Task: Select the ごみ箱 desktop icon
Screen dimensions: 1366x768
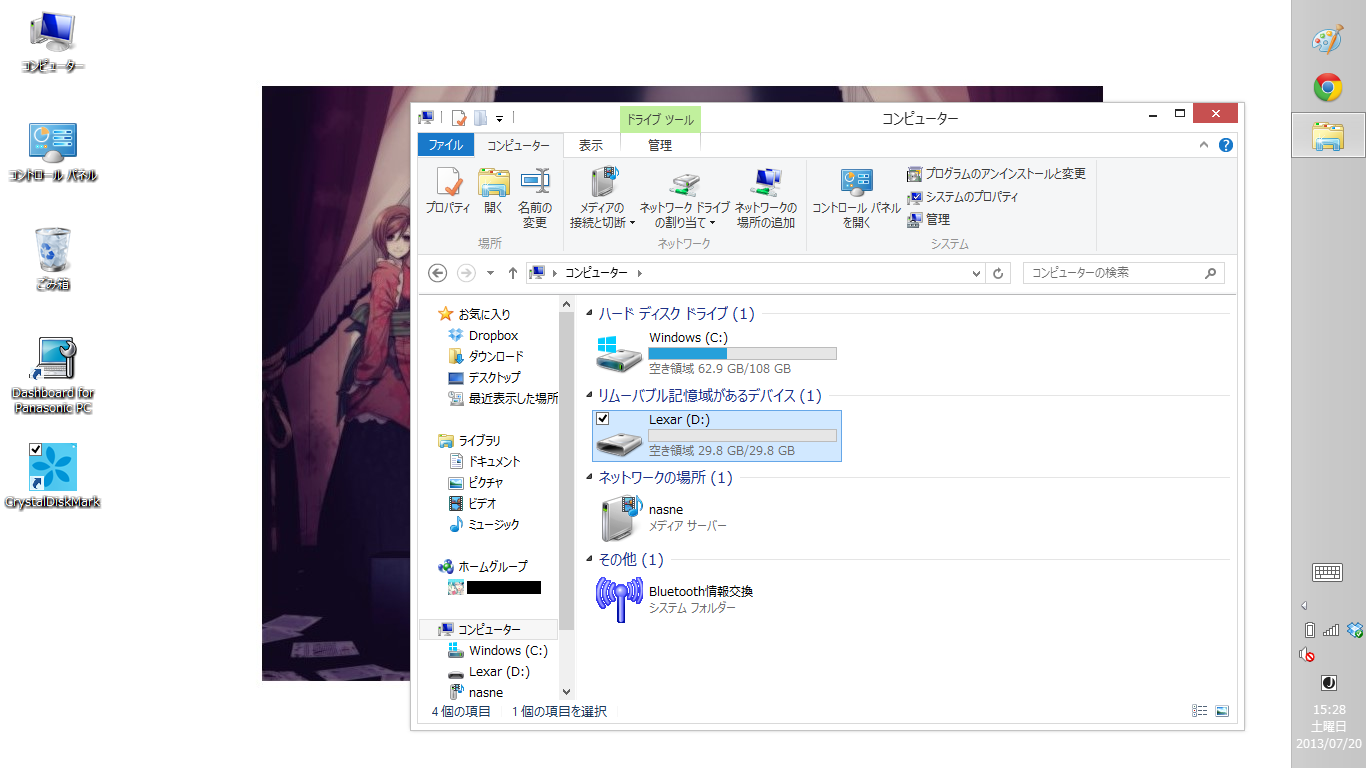Action: tap(53, 260)
